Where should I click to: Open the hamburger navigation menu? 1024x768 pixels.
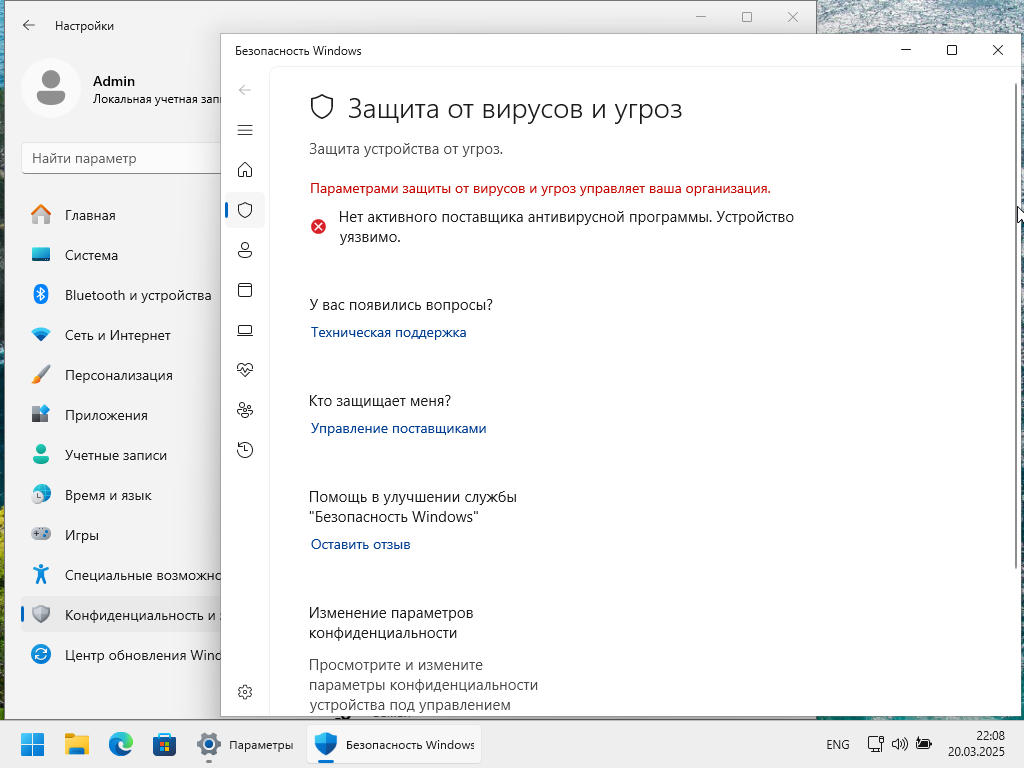pos(245,130)
